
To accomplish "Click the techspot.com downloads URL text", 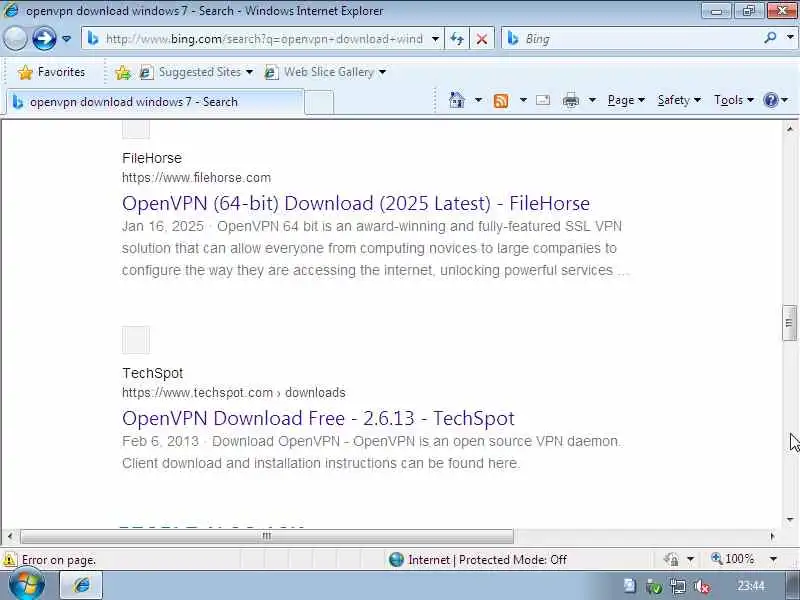I will click(233, 392).
